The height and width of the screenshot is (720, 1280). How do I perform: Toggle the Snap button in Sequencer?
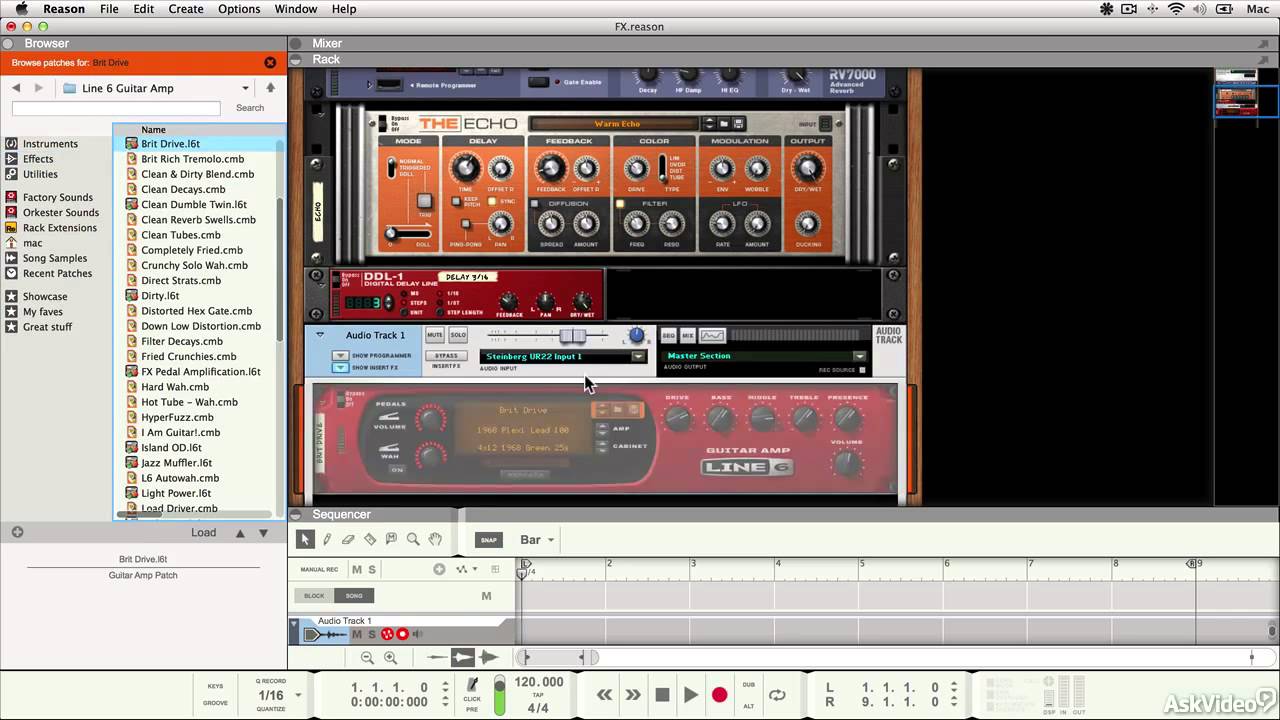488,540
